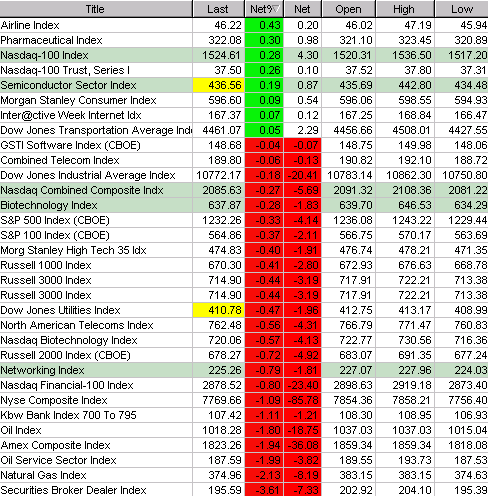
Task: Click the Net column header
Action: point(302,9)
